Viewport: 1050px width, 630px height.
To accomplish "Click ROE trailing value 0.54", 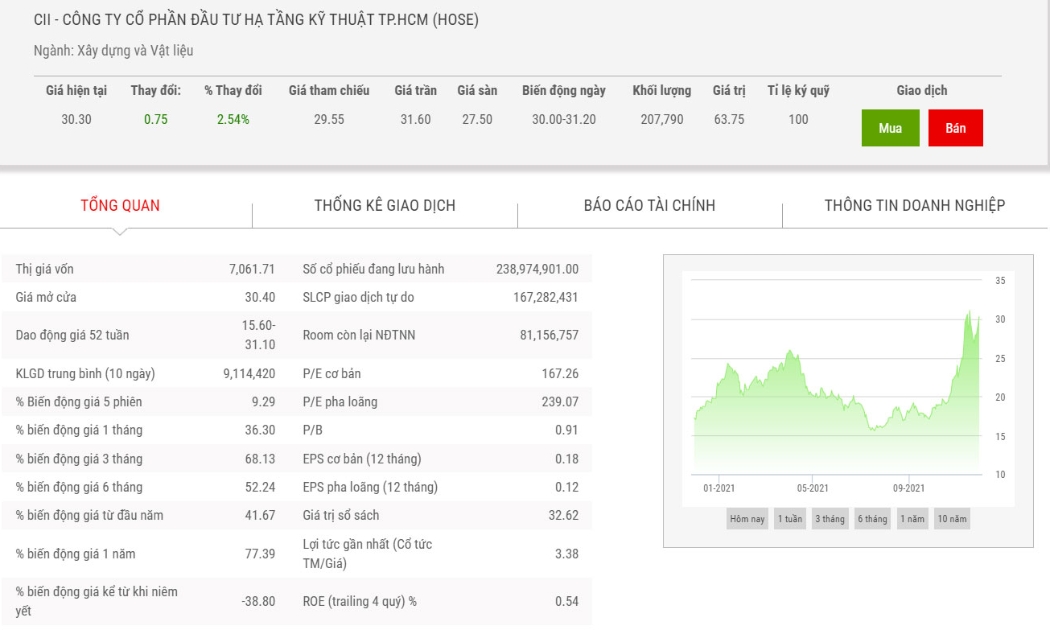I will [x=567, y=601].
